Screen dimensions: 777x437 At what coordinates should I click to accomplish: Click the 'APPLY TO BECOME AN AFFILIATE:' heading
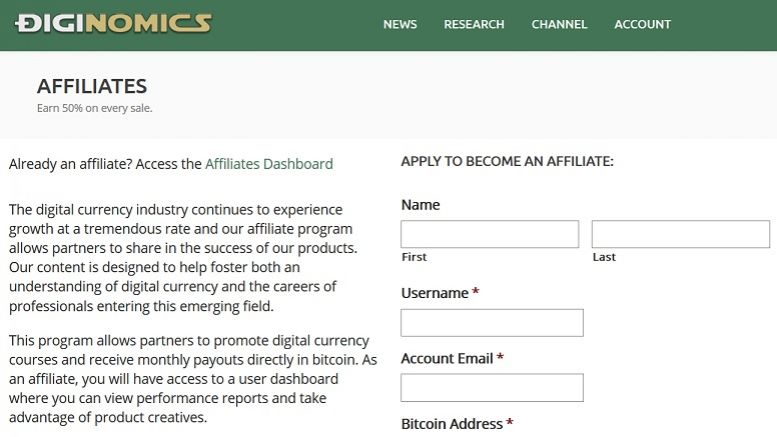pyautogui.click(x=507, y=162)
